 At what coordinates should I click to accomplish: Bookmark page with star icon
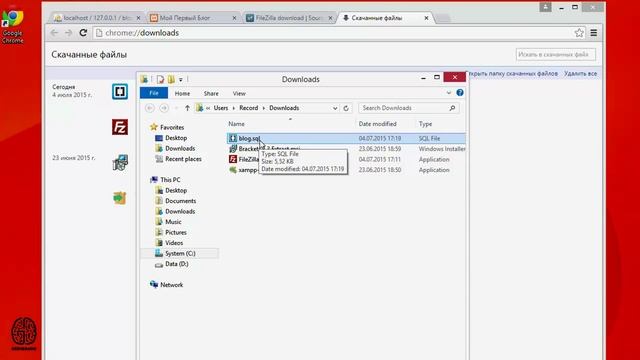point(579,33)
